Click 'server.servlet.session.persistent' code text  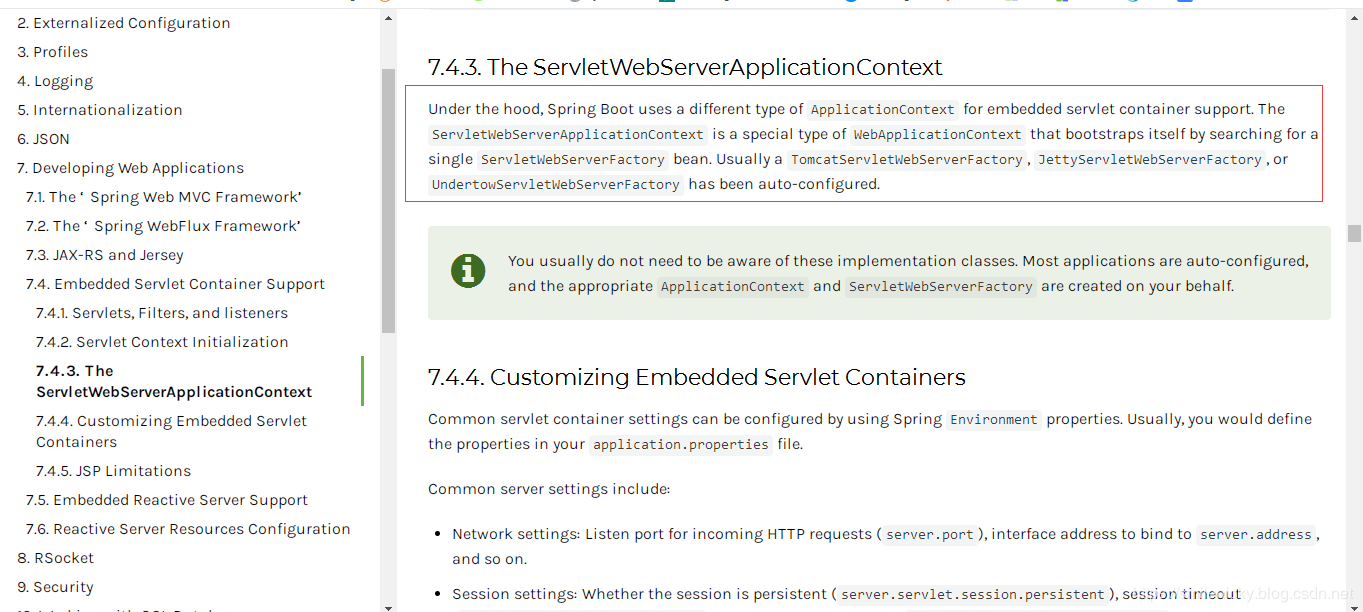(x=973, y=595)
